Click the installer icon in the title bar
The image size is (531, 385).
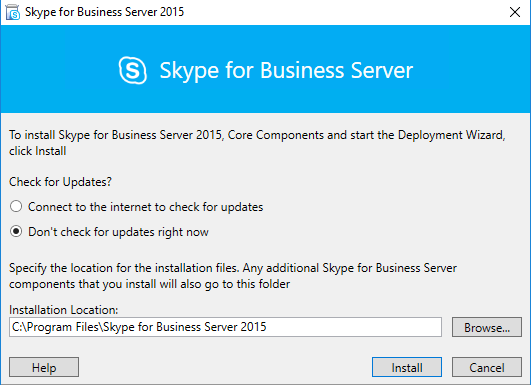click(x=13, y=13)
